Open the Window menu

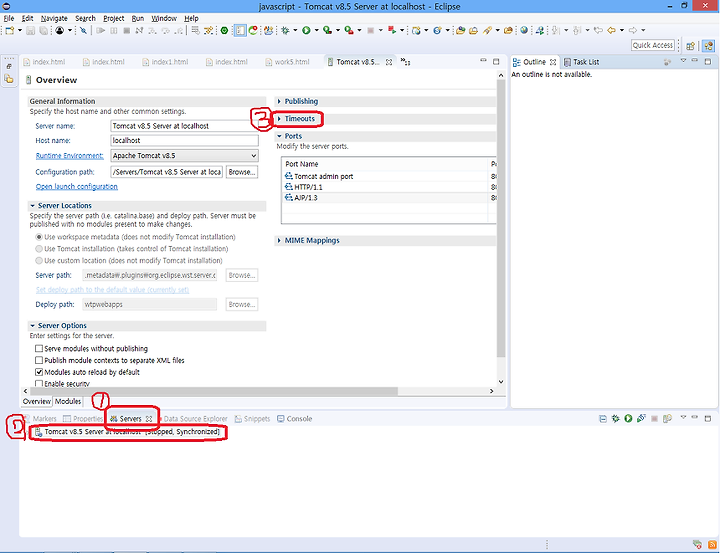click(164, 18)
